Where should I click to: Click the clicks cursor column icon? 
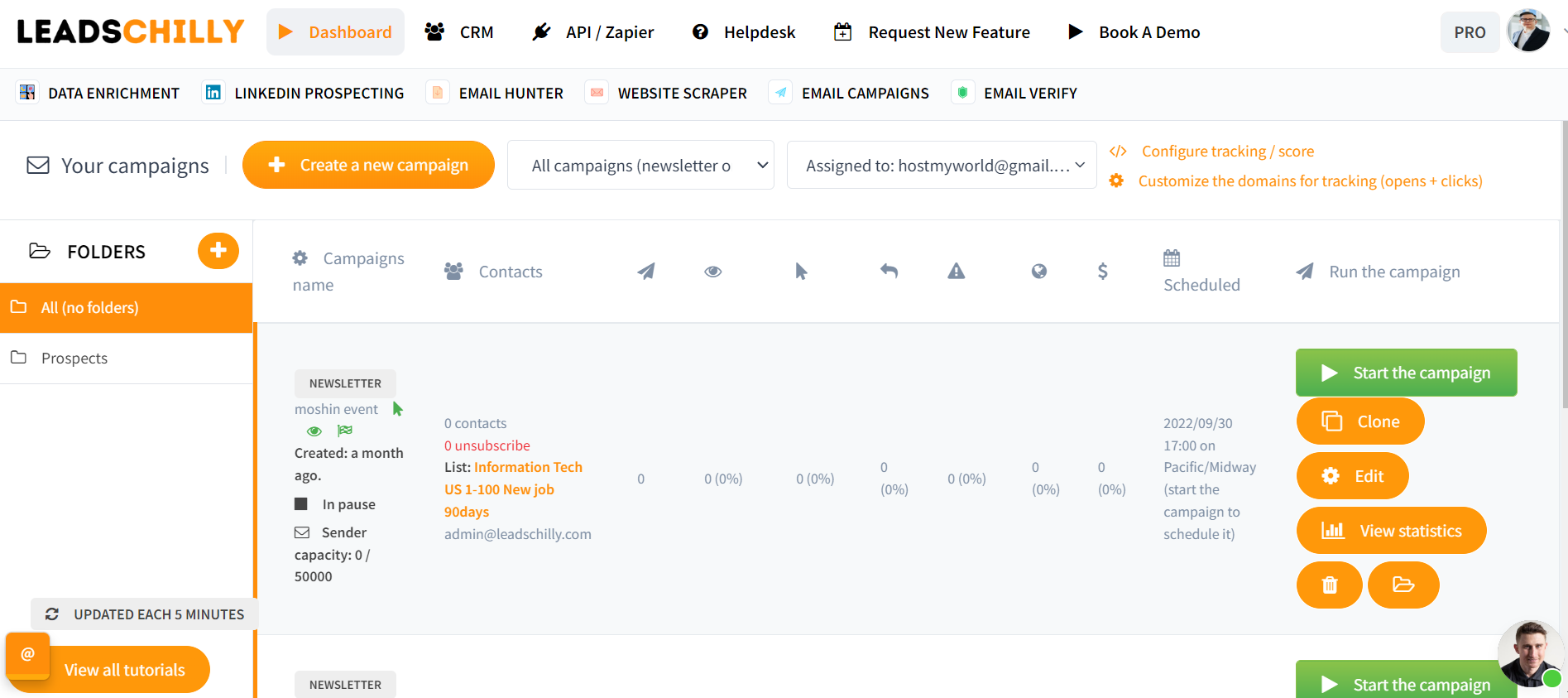click(801, 271)
